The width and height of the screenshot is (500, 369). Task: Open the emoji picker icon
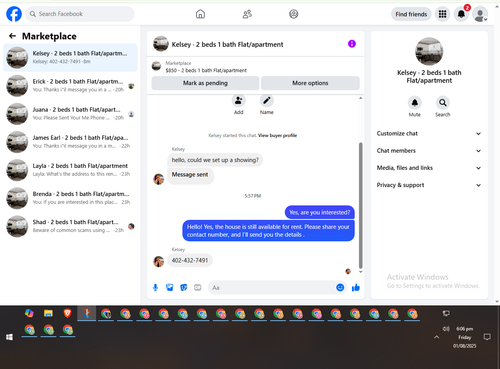[x=340, y=287]
